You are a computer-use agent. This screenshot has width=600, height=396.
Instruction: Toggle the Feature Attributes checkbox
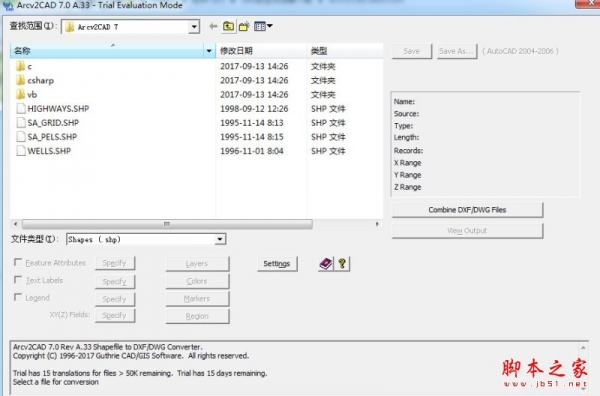18,262
